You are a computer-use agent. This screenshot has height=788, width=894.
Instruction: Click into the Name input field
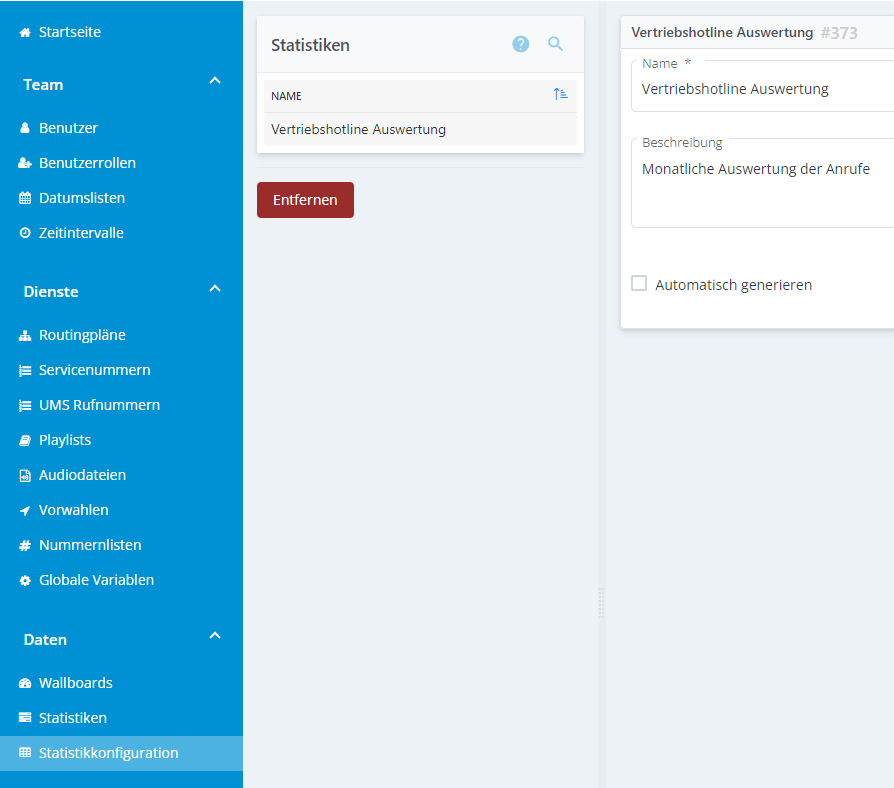point(760,89)
